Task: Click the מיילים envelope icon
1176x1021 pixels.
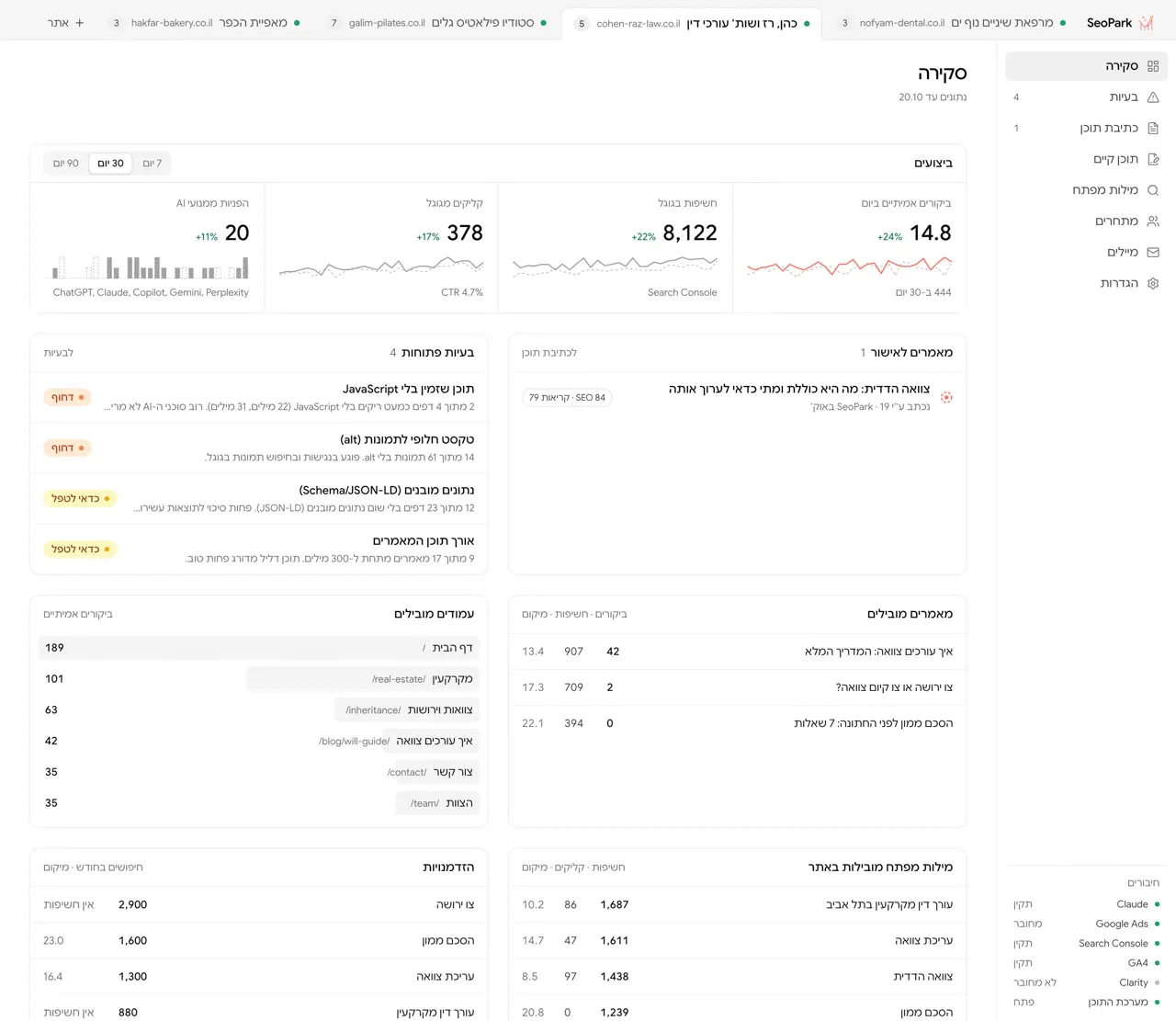Action: (x=1153, y=253)
